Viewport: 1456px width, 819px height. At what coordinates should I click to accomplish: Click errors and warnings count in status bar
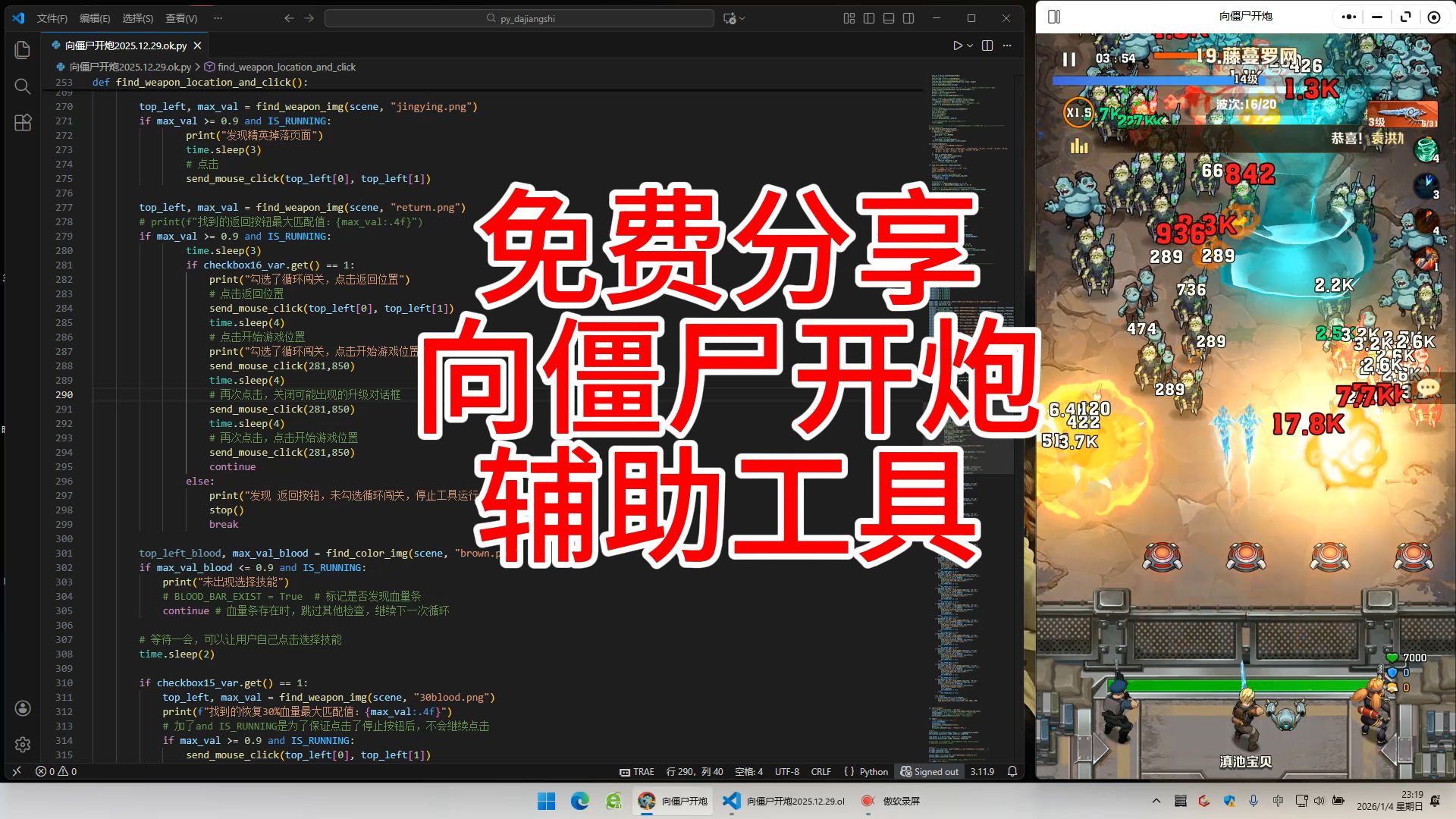coord(56,771)
